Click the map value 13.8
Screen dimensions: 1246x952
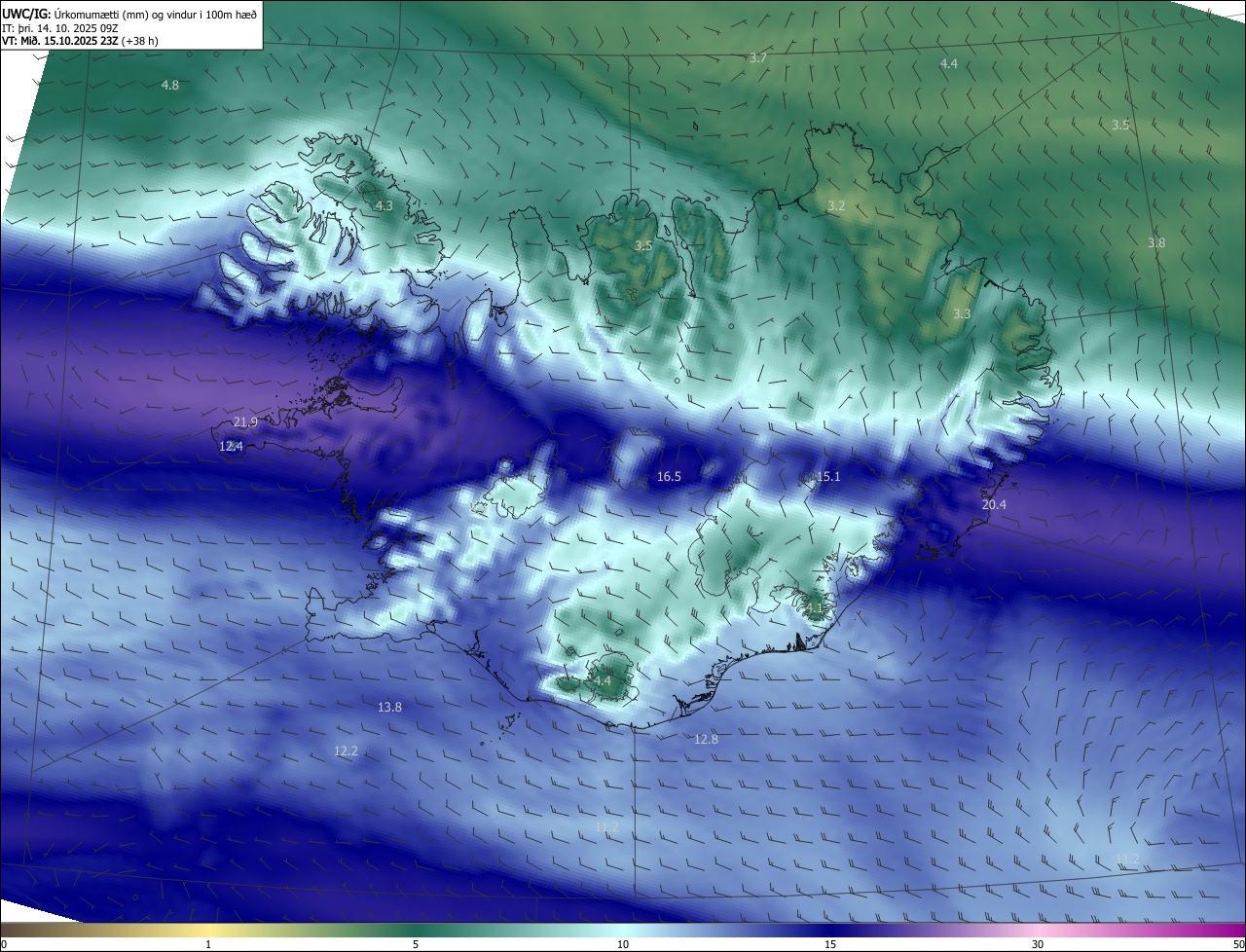389,707
